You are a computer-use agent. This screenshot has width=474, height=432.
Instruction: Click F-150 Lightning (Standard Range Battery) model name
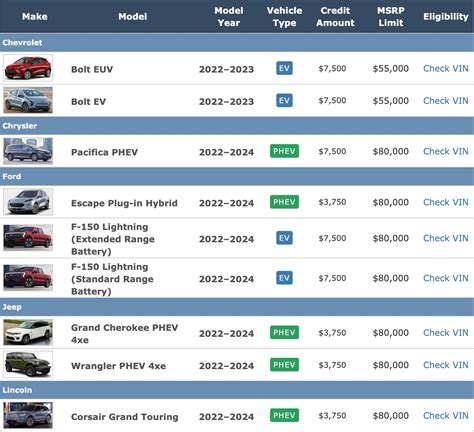pyautogui.click(x=112, y=279)
